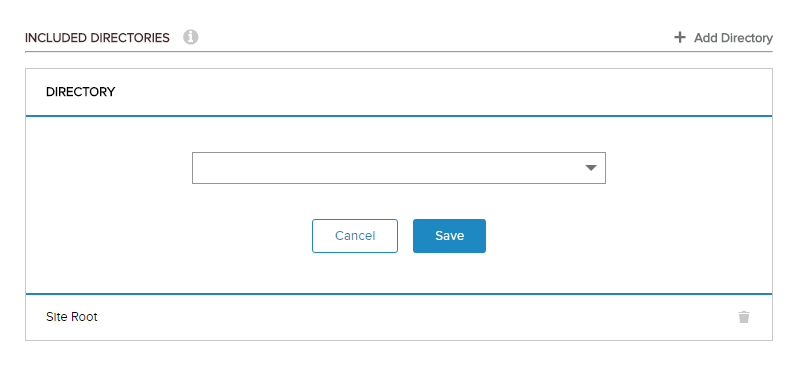Click the Site Root text label
Image resolution: width=798 pixels, height=367 pixels.
pos(72,317)
